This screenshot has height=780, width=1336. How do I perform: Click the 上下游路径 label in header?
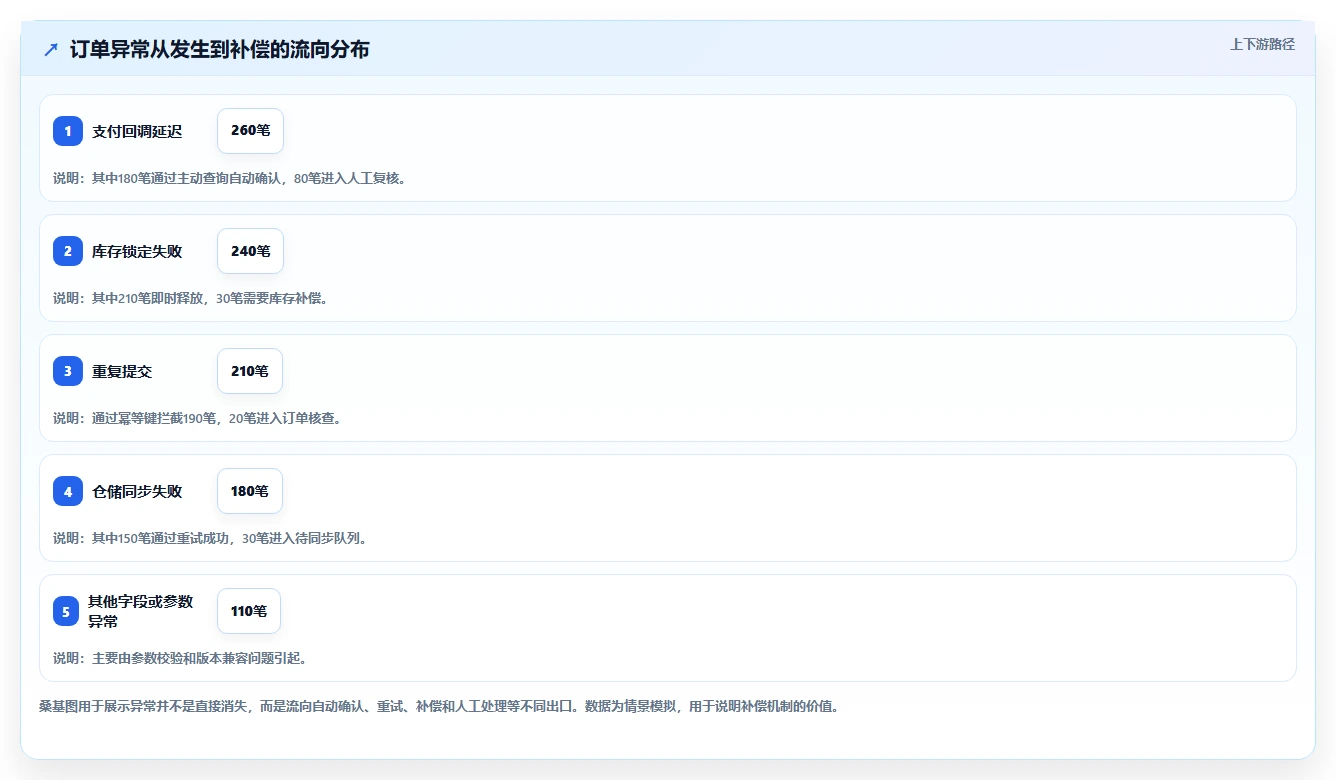point(1262,44)
